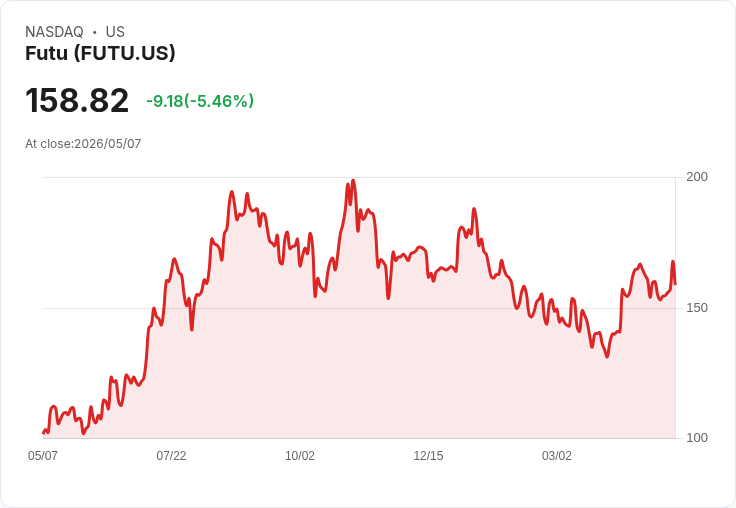736x508 pixels.
Task: Click the 05/07 date on x-axis
Action: (x=43, y=455)
